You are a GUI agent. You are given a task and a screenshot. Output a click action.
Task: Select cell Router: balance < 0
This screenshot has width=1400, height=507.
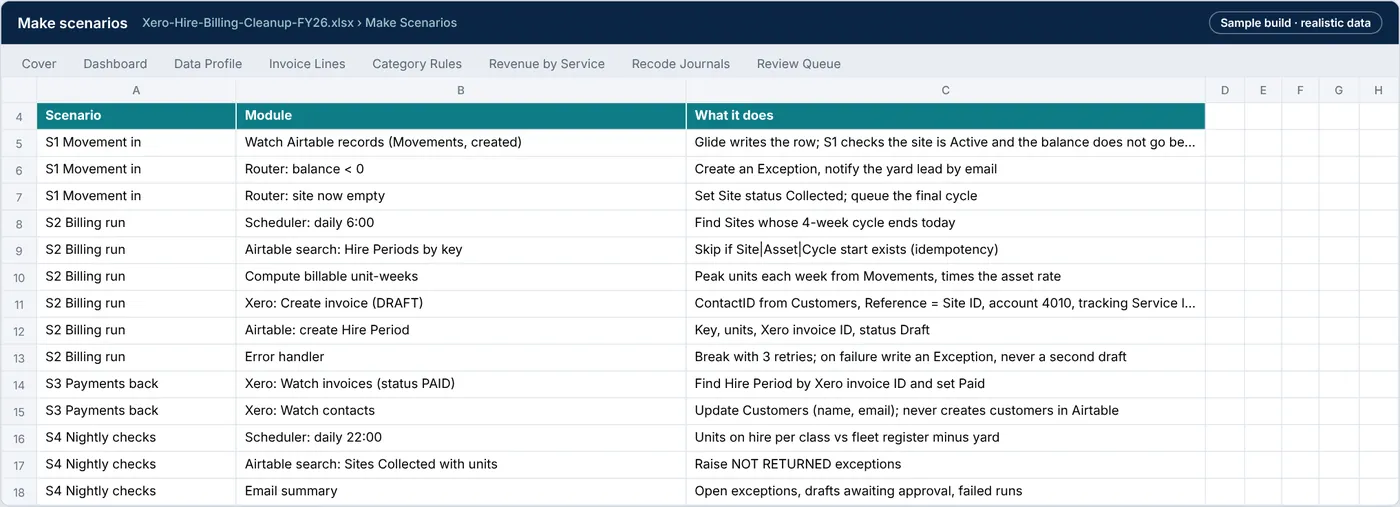(x=461, y=169)
